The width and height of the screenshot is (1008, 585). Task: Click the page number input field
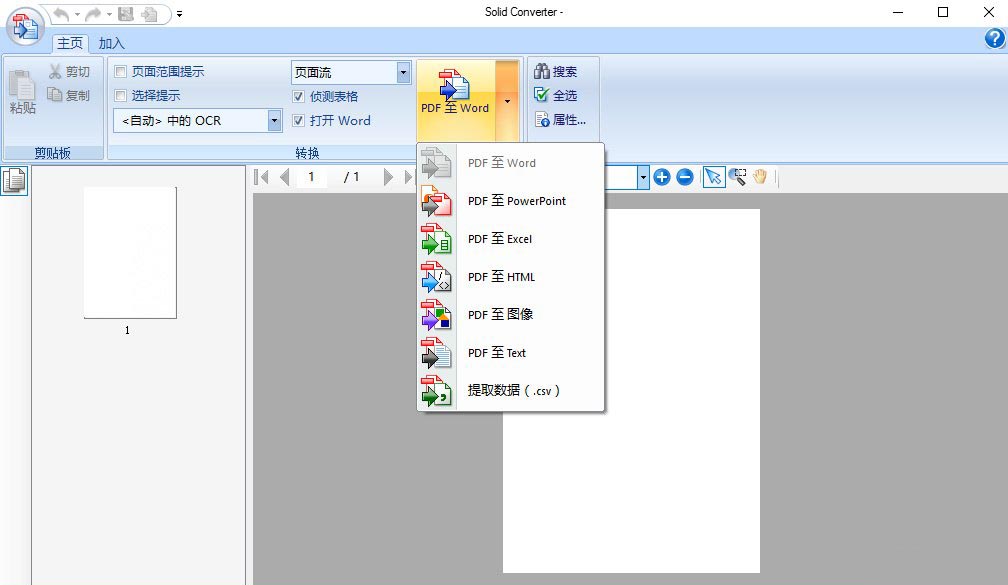312,177
